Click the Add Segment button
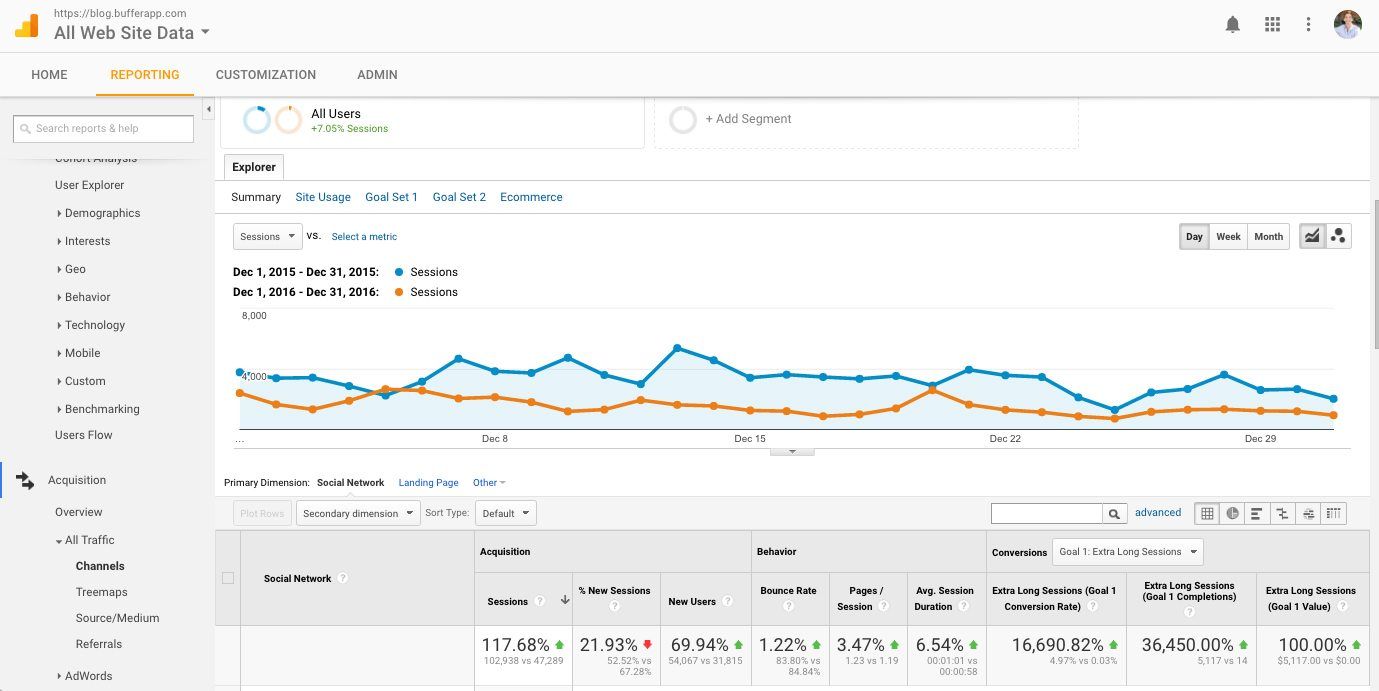The width and height of the screenshot is (1379, 691). click(x=748, y=118)
